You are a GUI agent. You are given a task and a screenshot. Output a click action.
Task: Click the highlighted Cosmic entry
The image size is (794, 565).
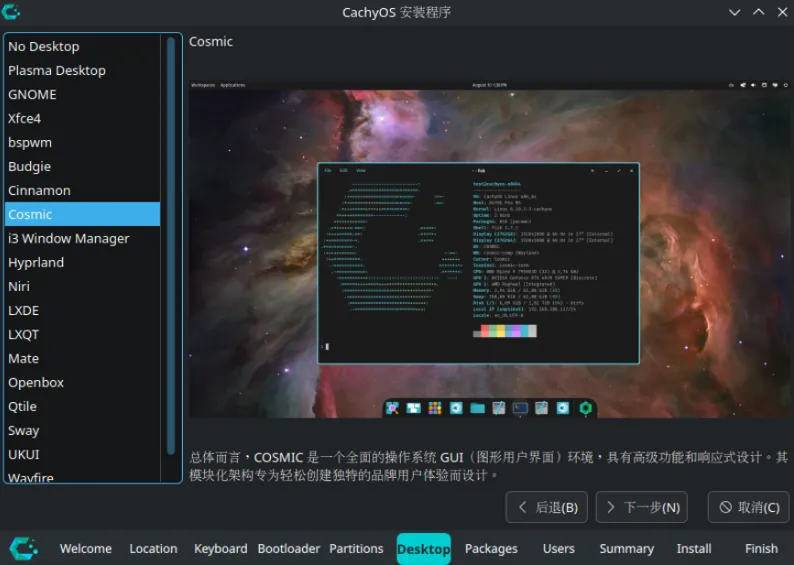[x=83, y=214]
